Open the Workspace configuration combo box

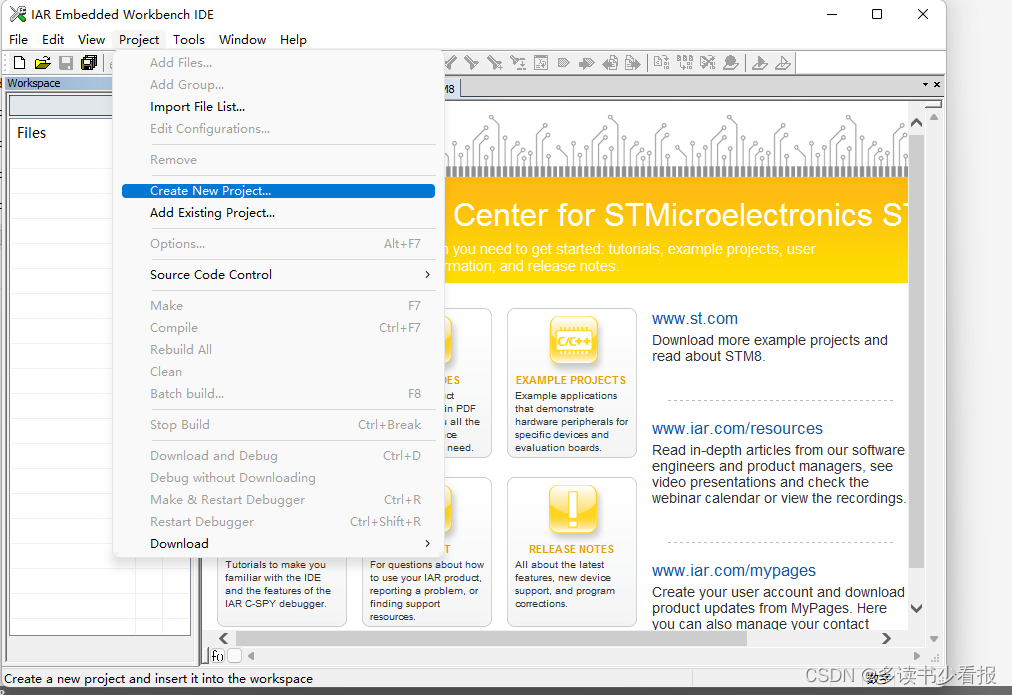(x=61, y=105)
